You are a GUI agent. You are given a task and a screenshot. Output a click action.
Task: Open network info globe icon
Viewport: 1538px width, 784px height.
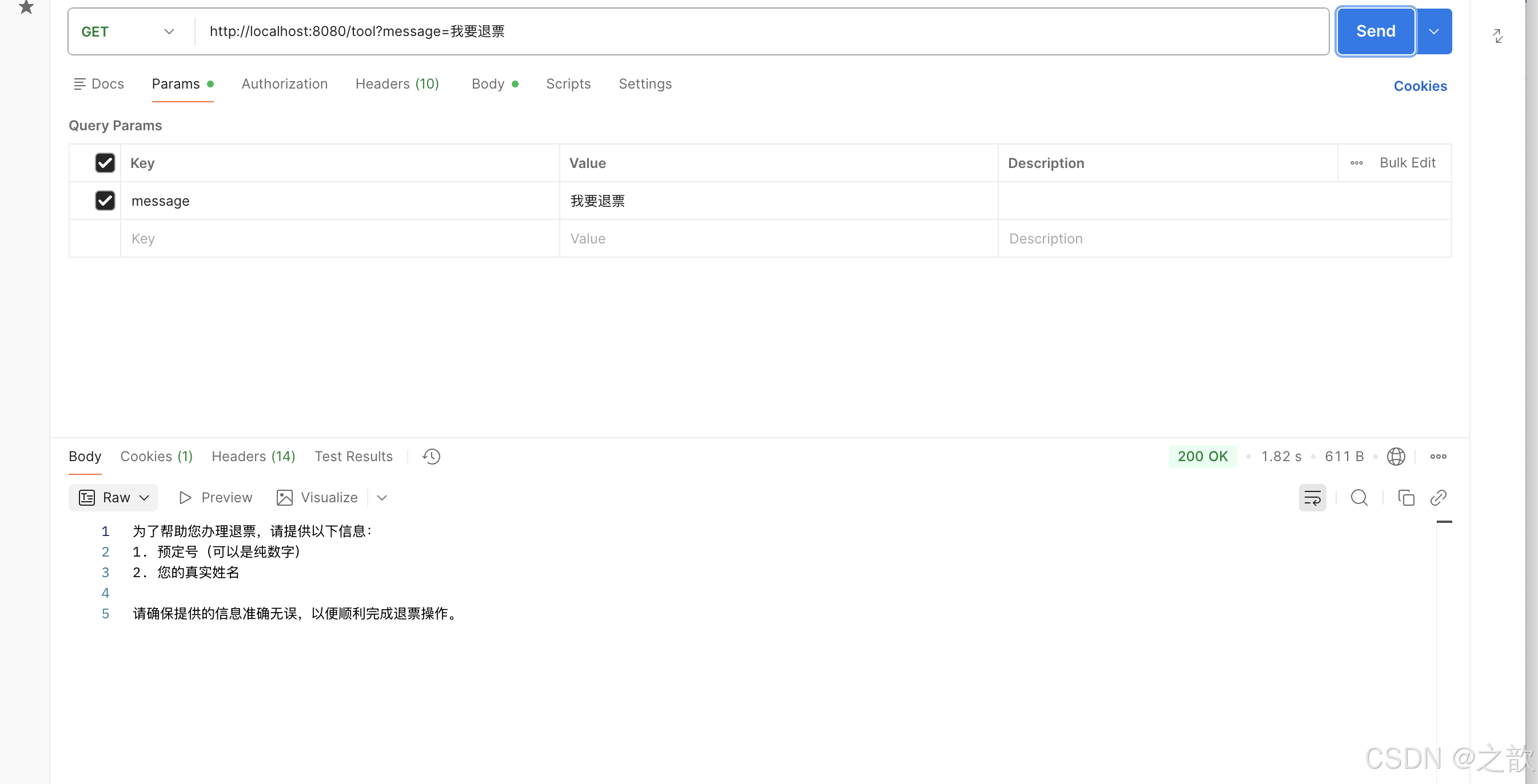[1395, 457]
